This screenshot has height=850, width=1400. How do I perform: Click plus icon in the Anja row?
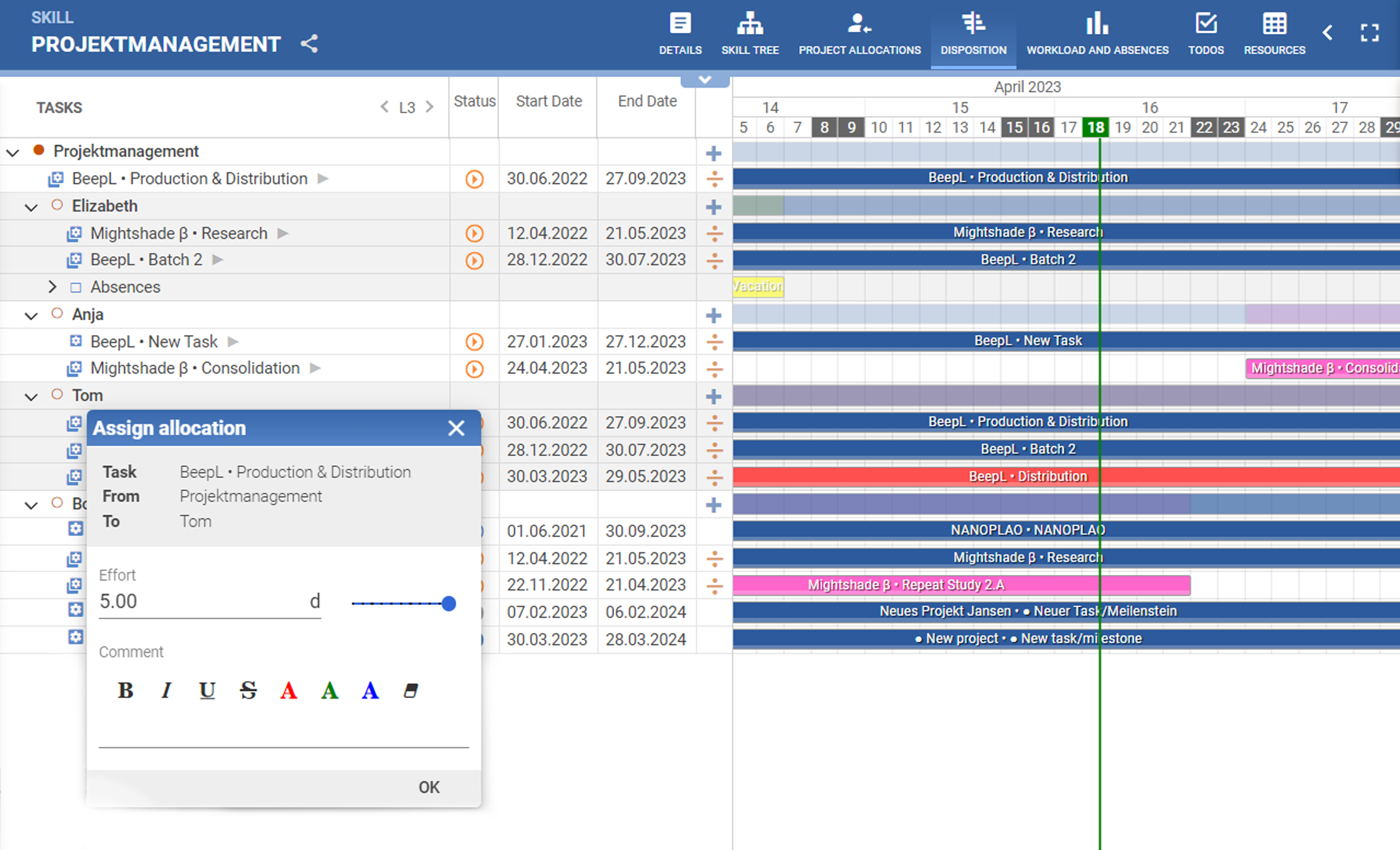[x=714, y=315]
